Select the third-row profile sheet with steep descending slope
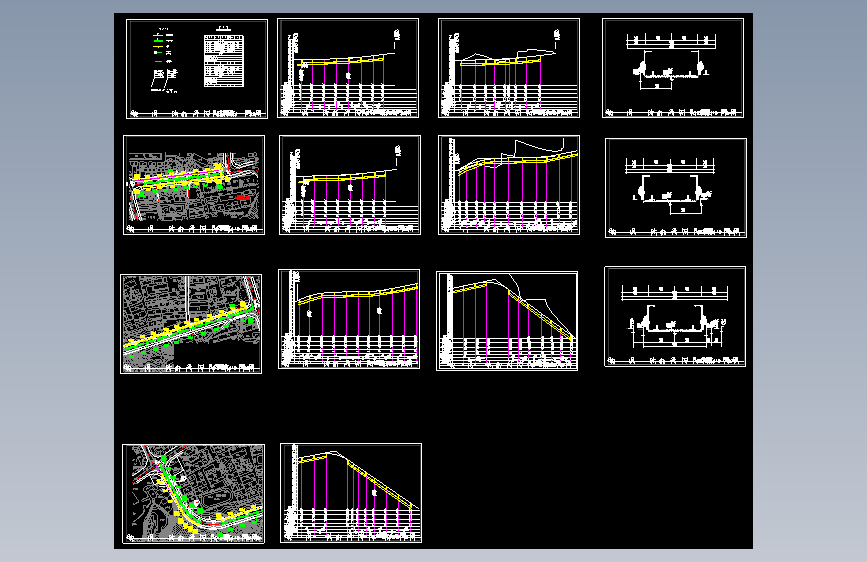Viewport: 867px width, 562px height. (x=507, y=321)
